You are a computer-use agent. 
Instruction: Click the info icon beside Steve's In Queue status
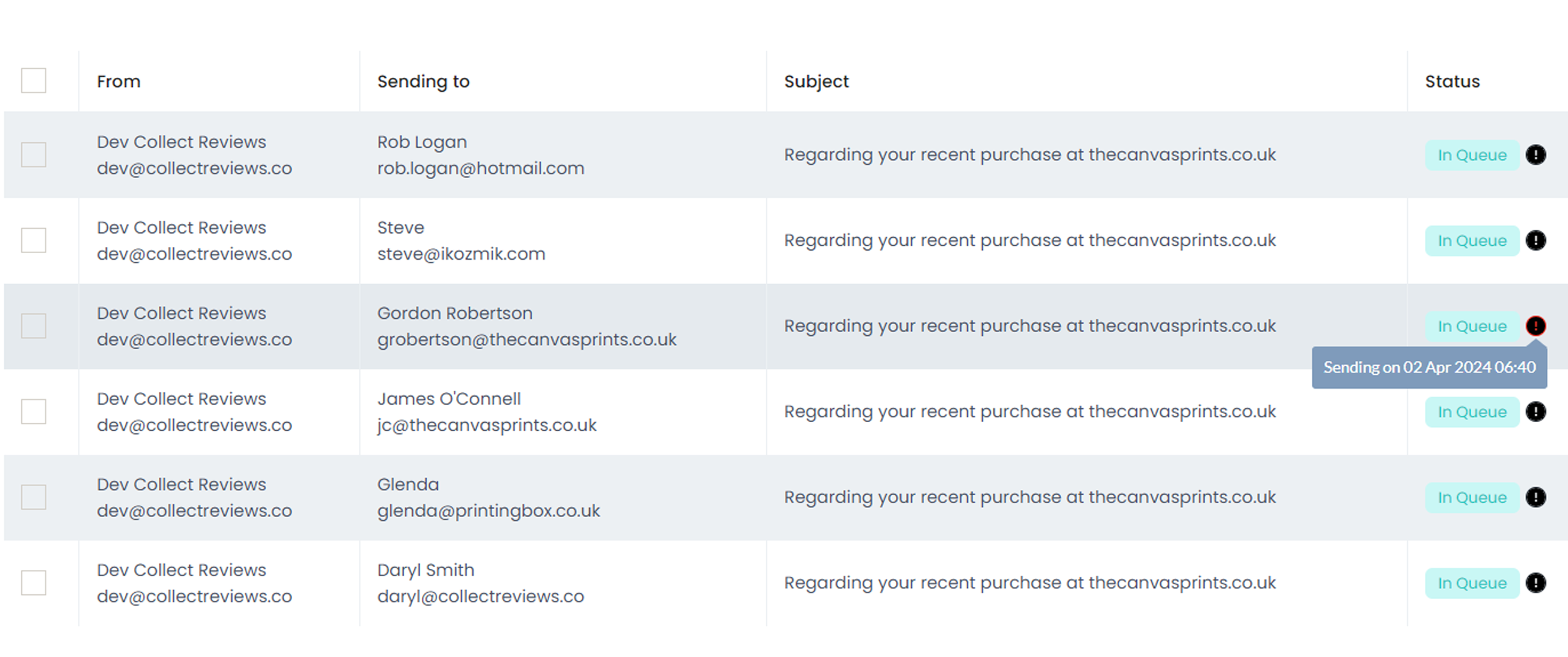coord(1535,240)
